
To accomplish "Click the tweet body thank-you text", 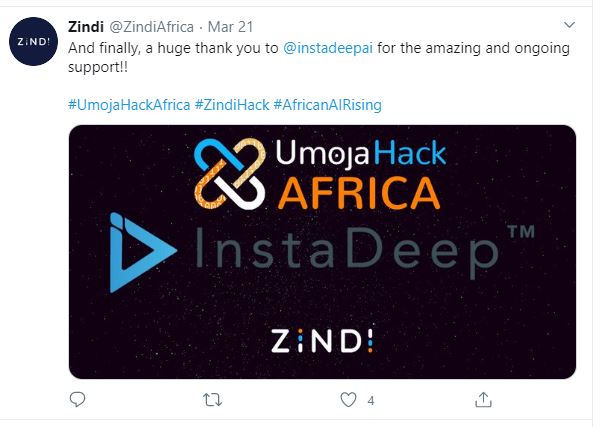I will coord(319,57).
